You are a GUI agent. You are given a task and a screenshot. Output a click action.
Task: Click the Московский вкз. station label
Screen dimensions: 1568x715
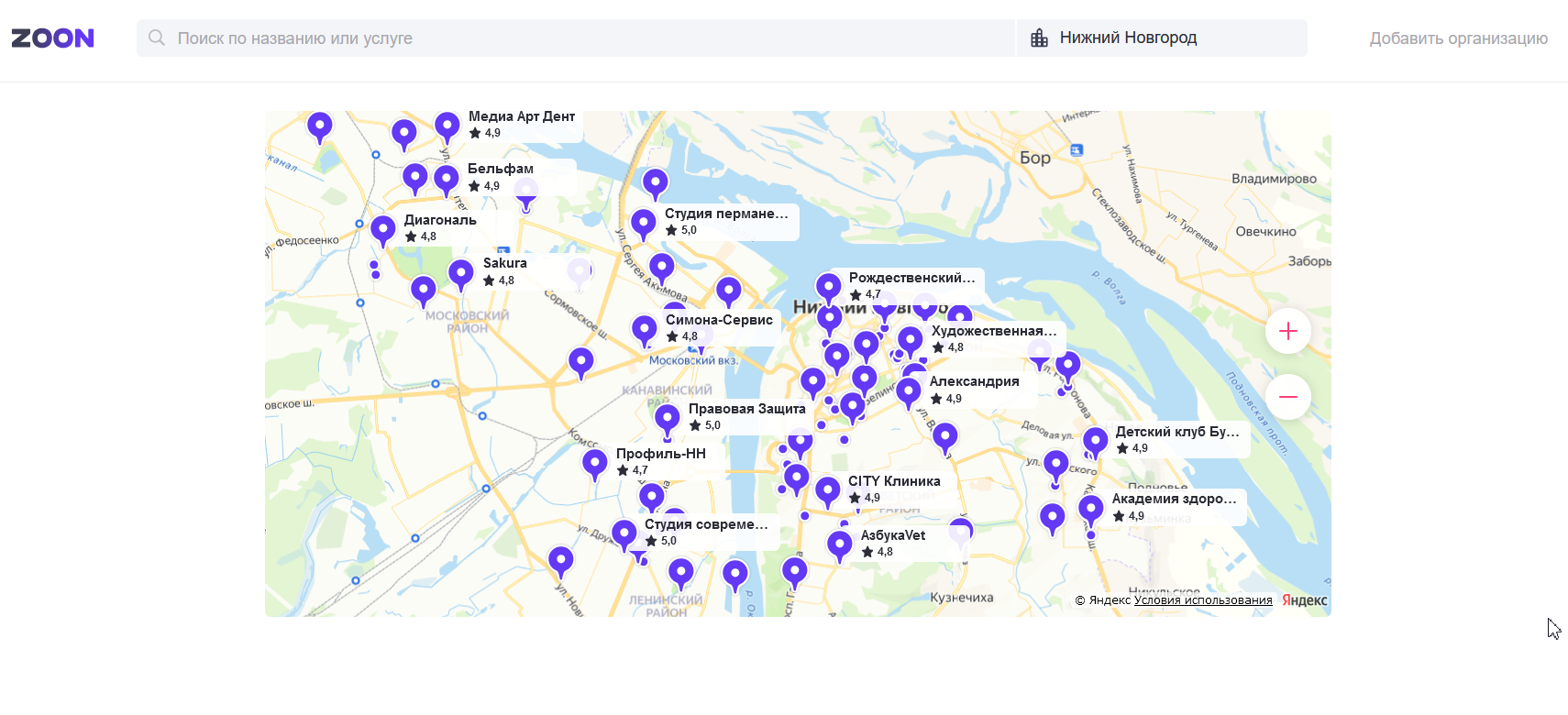(694, 361)
